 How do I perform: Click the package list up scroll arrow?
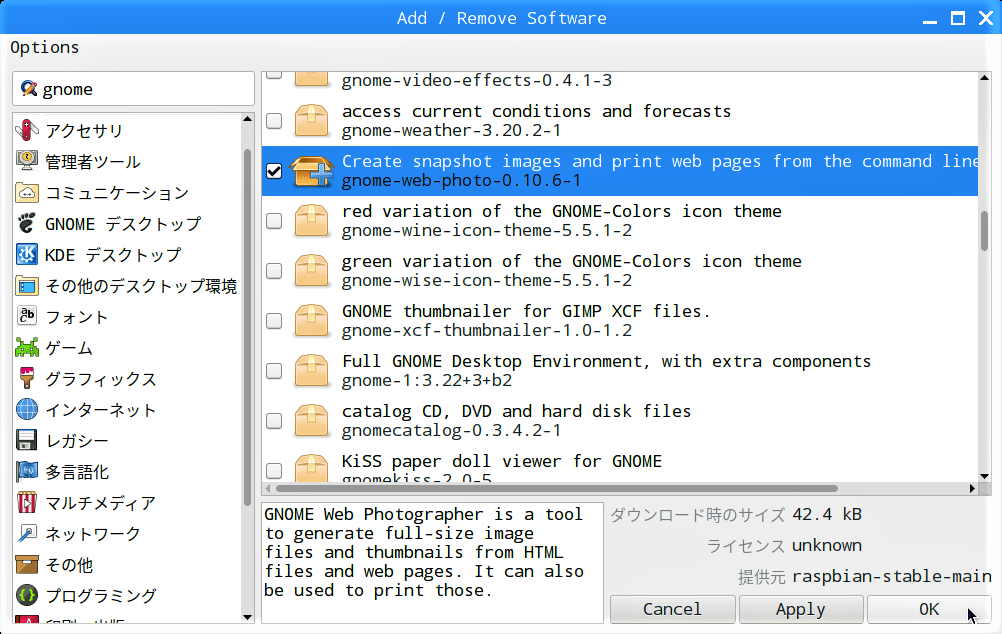click(x=984, y=78)
